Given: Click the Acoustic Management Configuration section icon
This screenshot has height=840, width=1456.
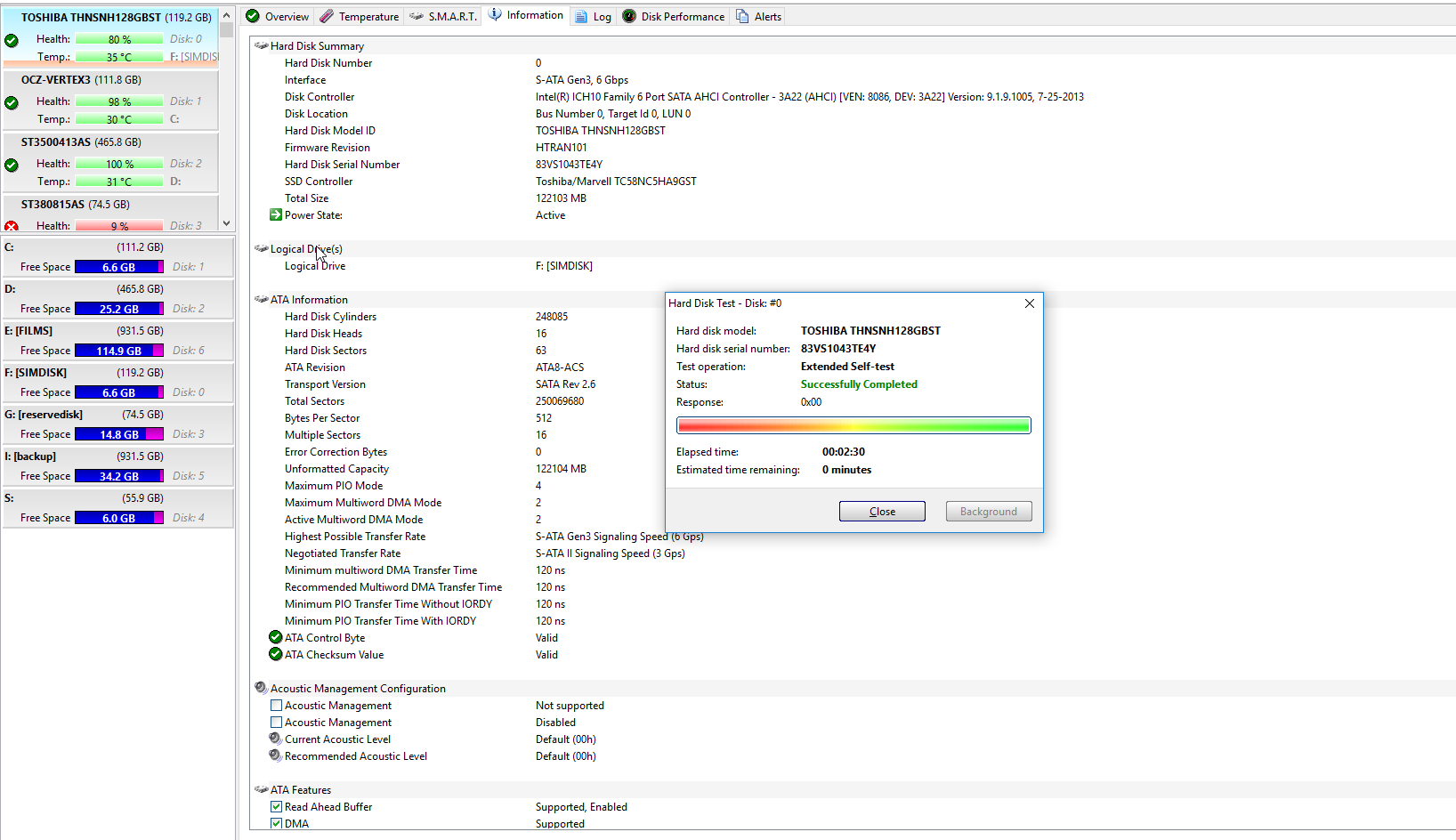Looking at the screenshot, I should point(261,688).
